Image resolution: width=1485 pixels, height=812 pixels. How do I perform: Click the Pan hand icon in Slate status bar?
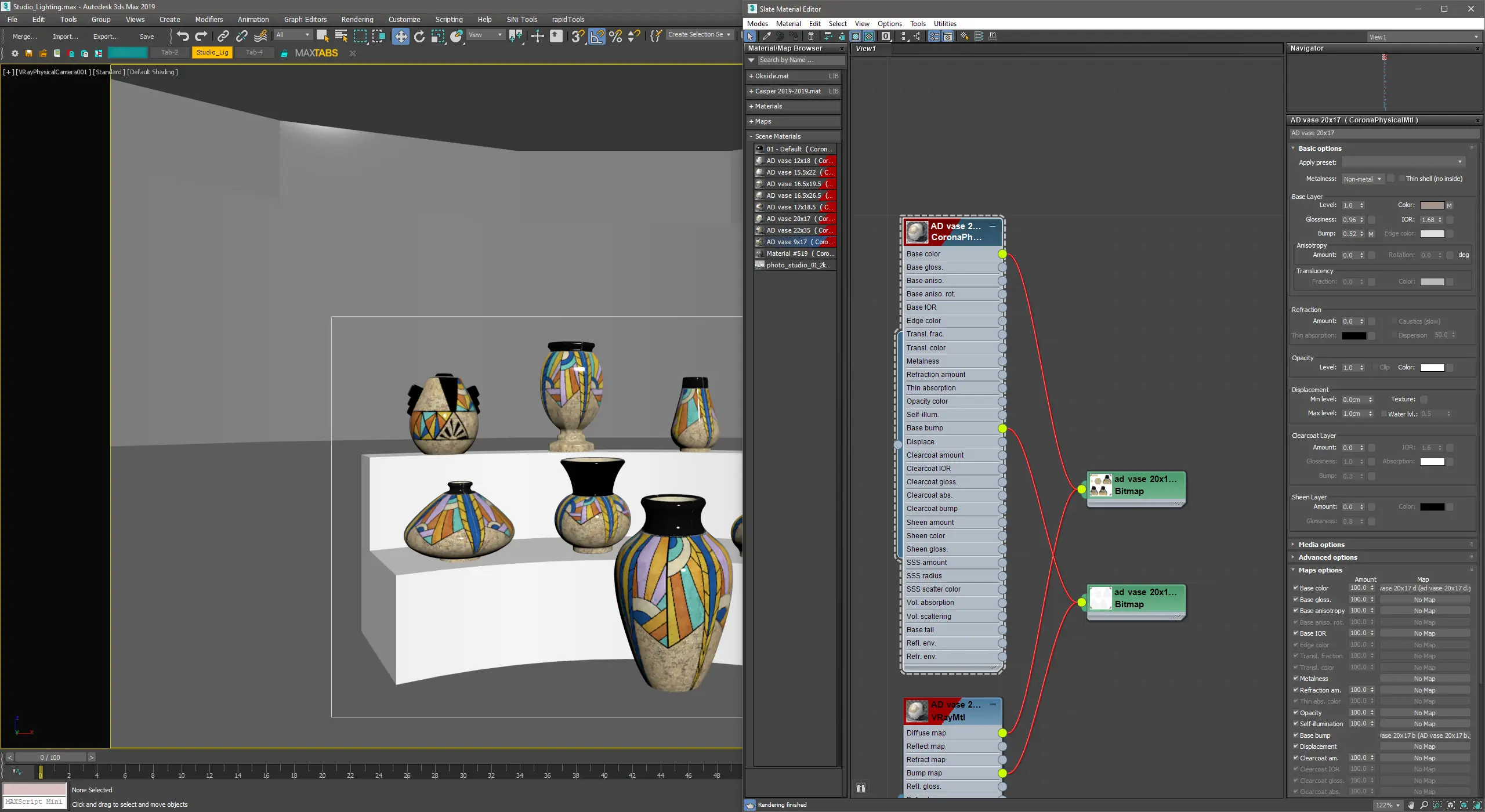coord(1411,805)
